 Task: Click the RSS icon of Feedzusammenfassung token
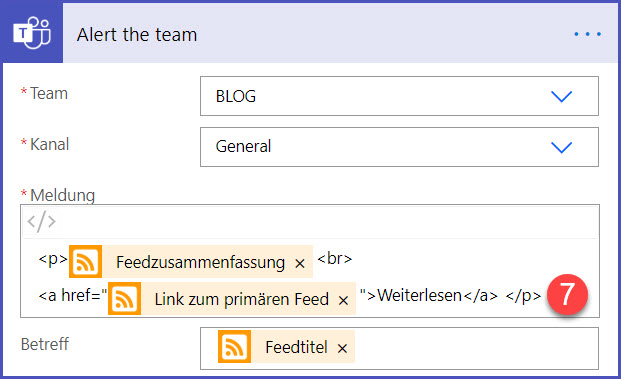(x=86, y=261)
